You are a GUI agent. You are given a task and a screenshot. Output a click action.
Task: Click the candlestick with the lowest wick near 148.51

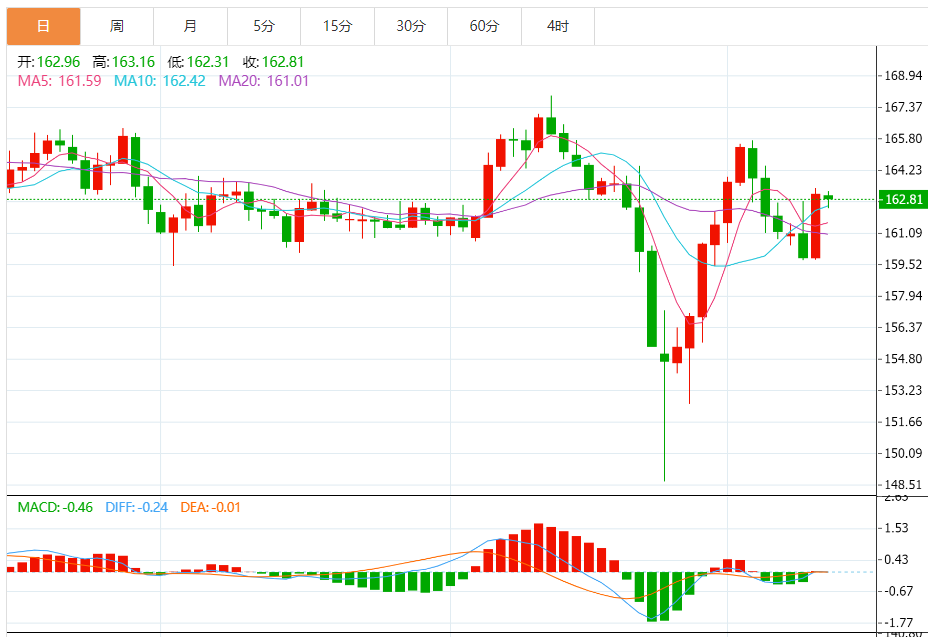pyautogui.click(x=665, y=395)
